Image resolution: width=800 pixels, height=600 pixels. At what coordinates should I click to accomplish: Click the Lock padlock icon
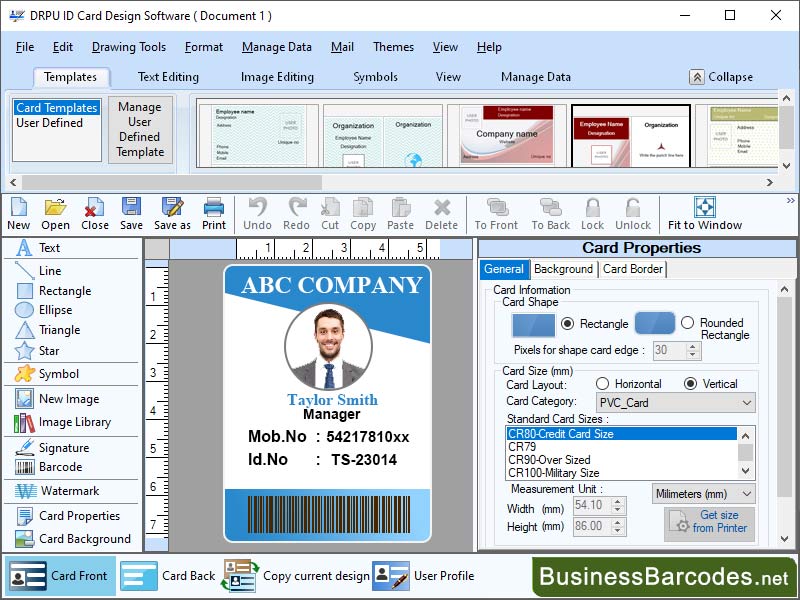point(592,214)
